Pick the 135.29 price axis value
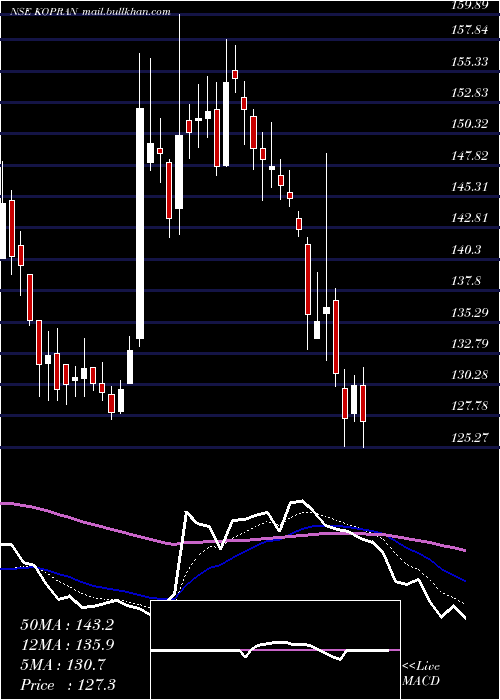The height and width of the screenshot is (700, 500). tap(469, 312)
